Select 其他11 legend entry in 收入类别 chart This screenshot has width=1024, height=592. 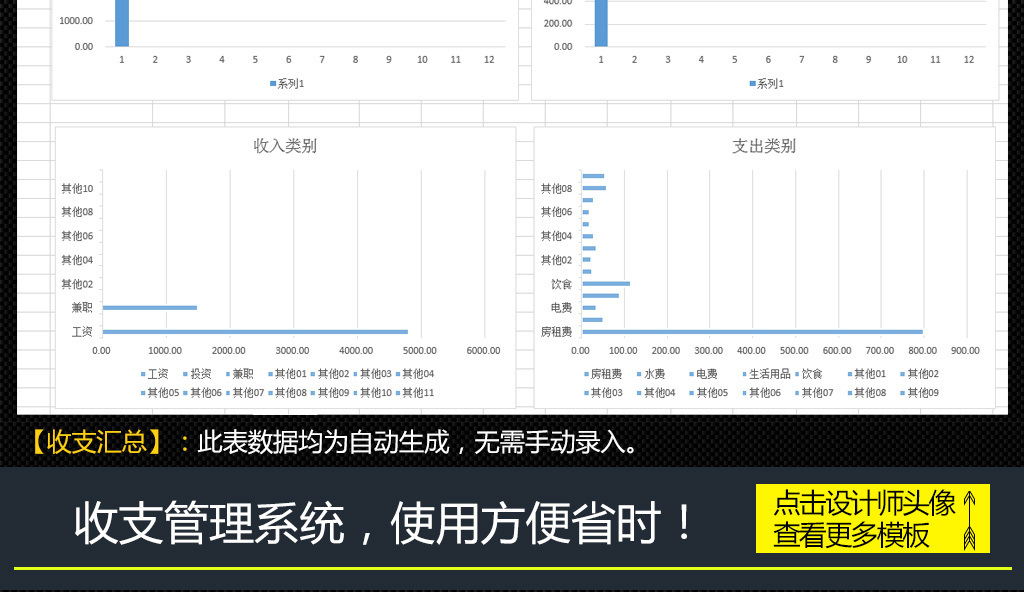(x=415, y=393)
